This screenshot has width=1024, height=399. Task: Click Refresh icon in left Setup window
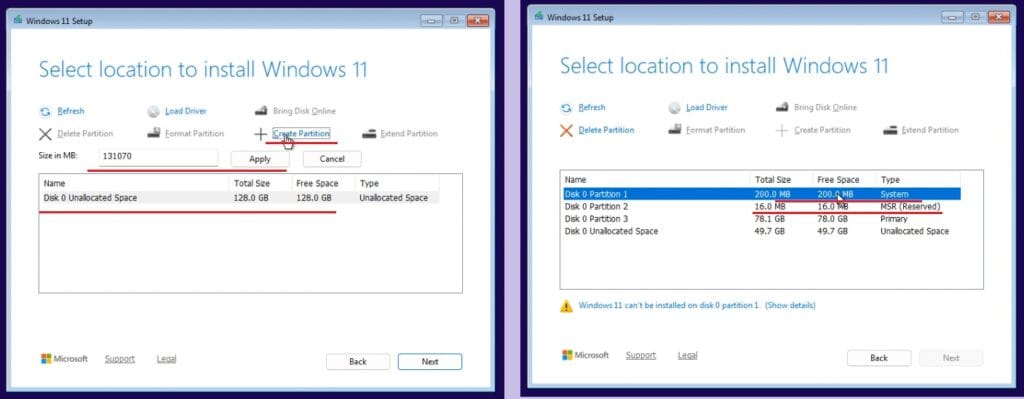click(45, 112)
